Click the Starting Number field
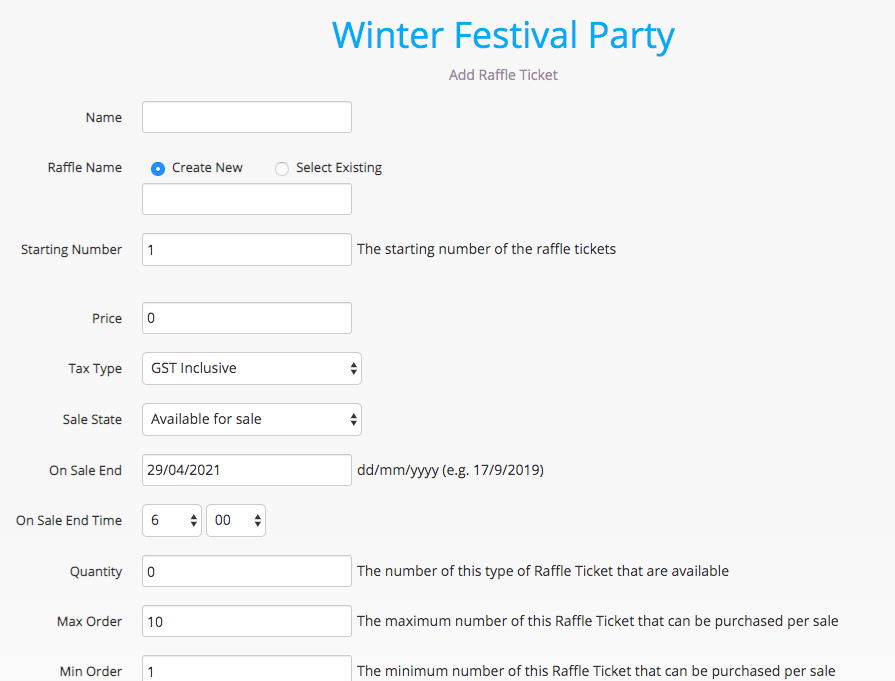 247,250
